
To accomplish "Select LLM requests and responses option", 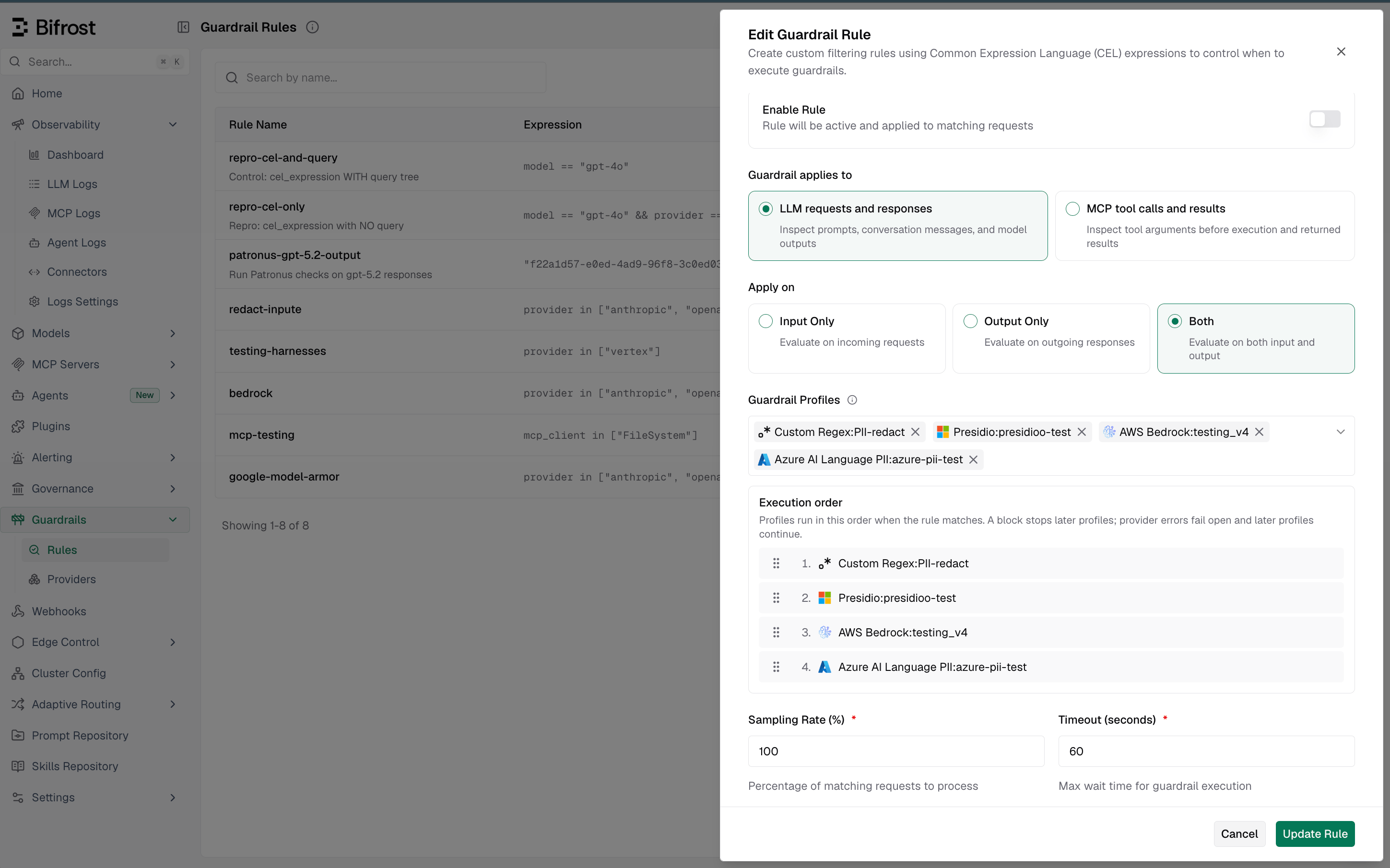I will coord(897,225).
